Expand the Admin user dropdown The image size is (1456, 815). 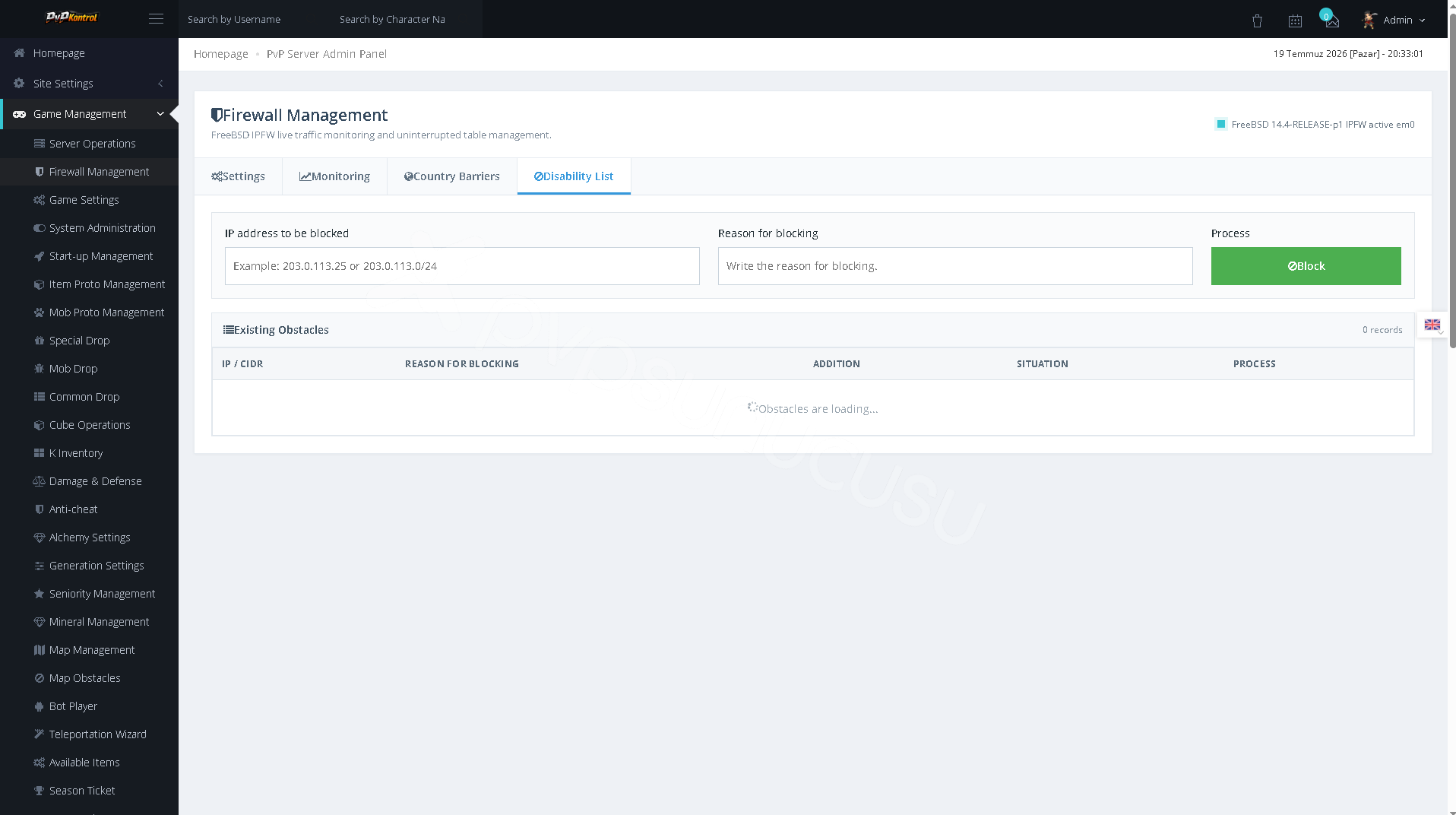pyautogui.click(x=1394, y=21)
